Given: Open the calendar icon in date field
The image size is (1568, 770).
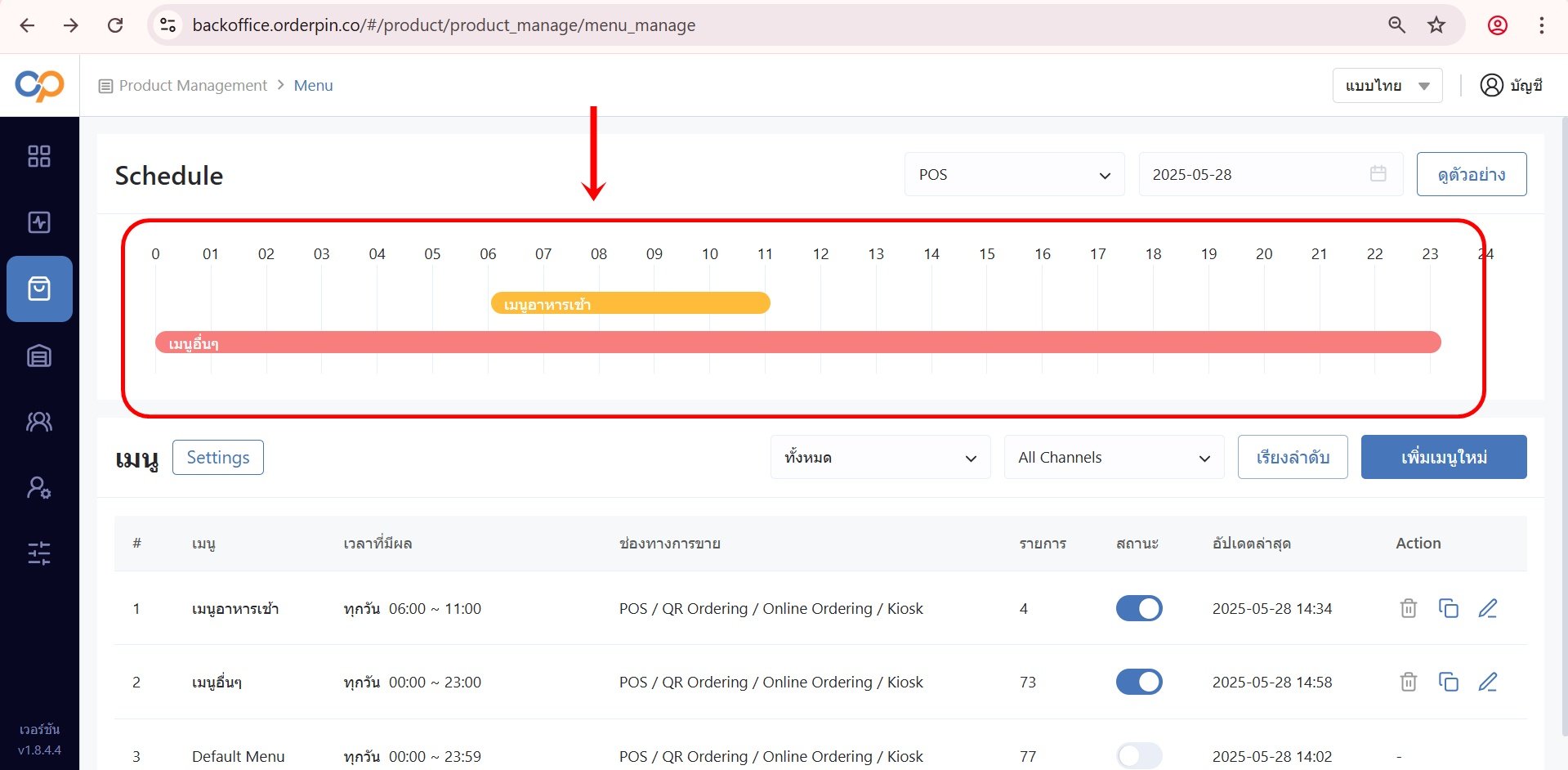Looking at the screenshot, I should pyautogui.click(x=1378, y=173).
